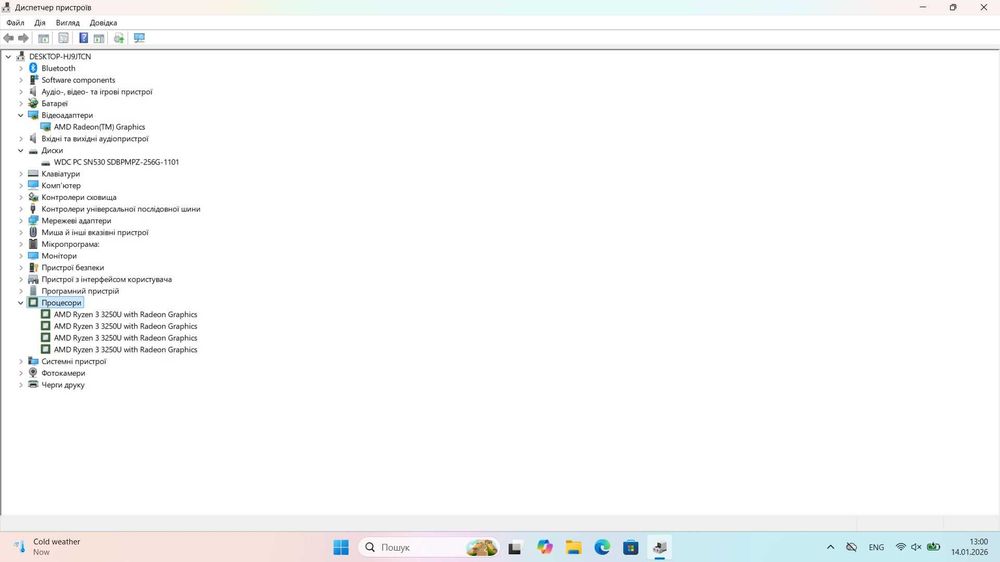Click the ENG language indicator
1000x562 pixels.
coord(876,547)
